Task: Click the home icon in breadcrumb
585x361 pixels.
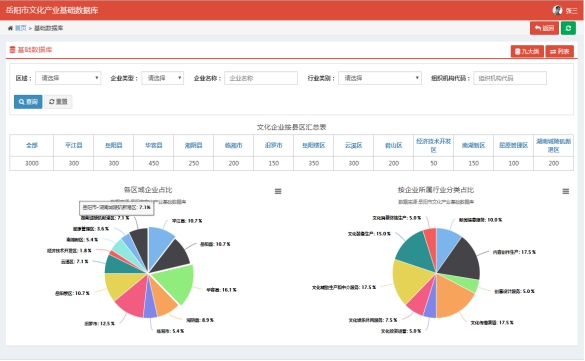Action: (x=10, y=28)
